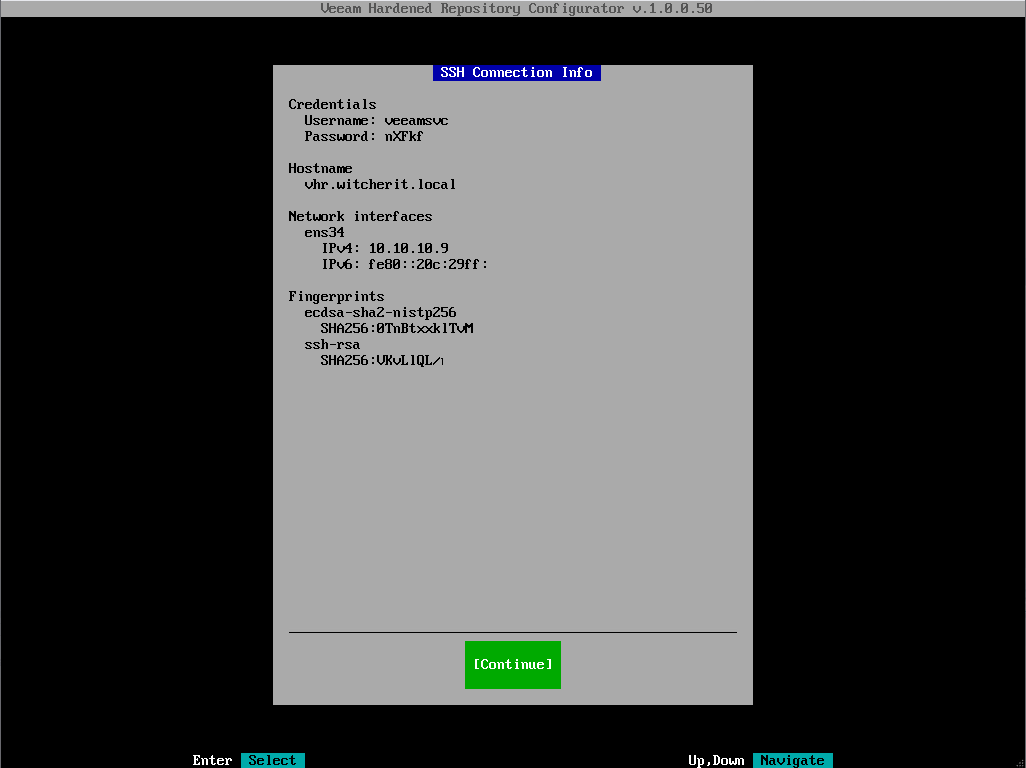Click the username value veeamsvc
Image resolution: width=1026 pixels, height=768 pixels.
point(416,121)
